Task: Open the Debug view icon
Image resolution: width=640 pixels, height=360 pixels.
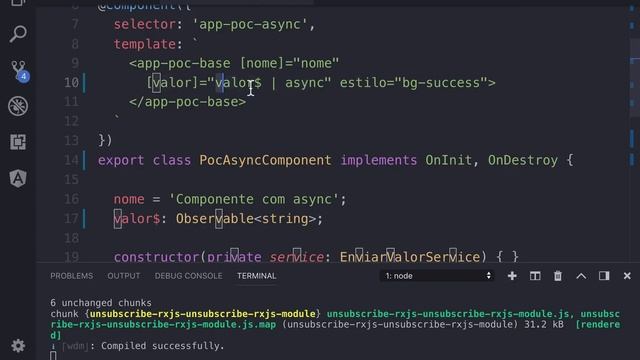Action: (18, 106)
